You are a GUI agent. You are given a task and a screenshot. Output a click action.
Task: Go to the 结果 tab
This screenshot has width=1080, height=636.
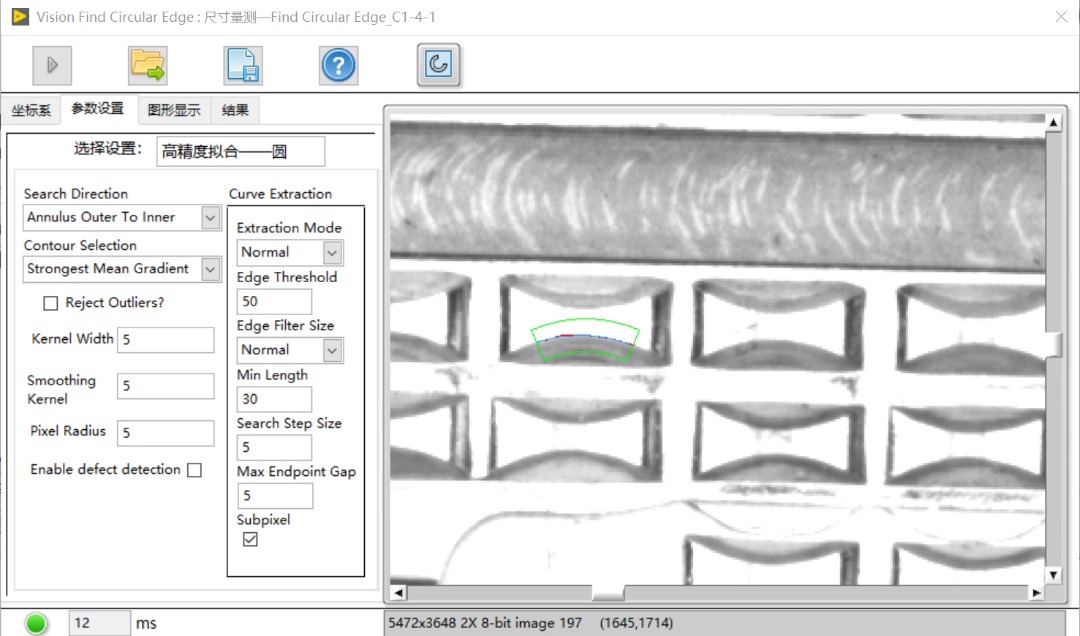tap(235, 110)
